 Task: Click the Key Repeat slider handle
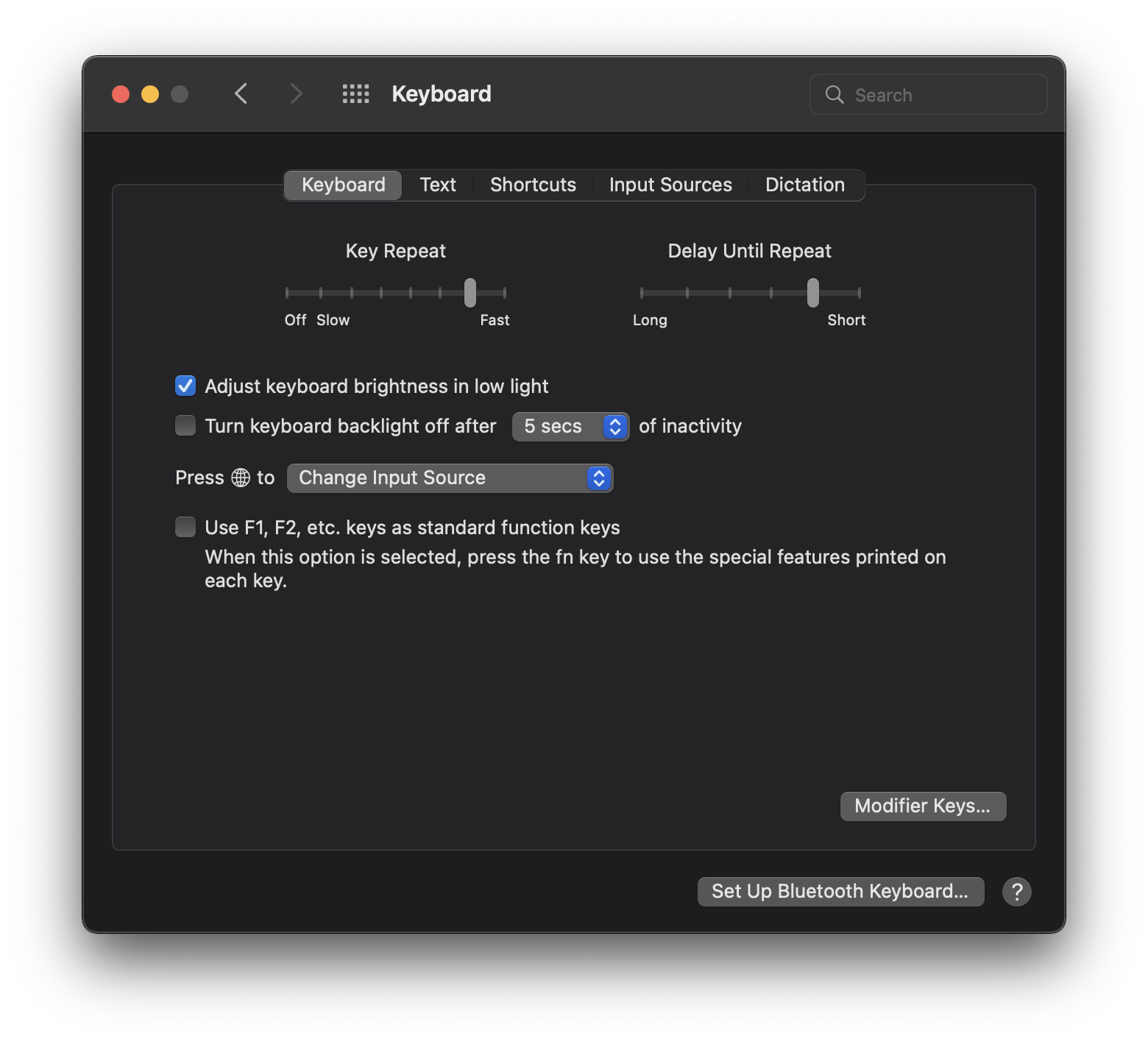point(470,293)
